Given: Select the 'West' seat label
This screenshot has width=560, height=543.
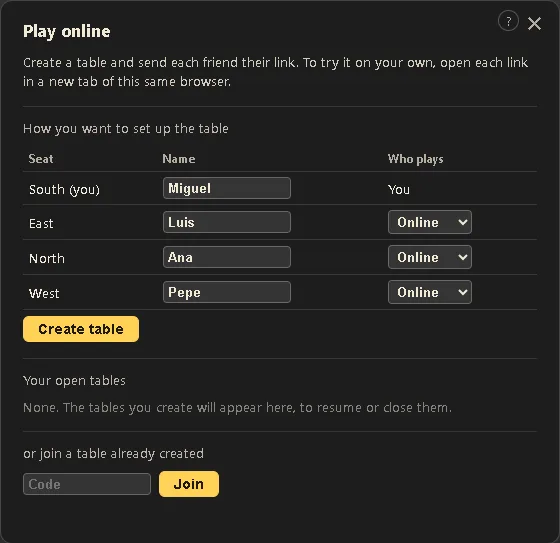Looking at the screenshot, I should (44, 293).
